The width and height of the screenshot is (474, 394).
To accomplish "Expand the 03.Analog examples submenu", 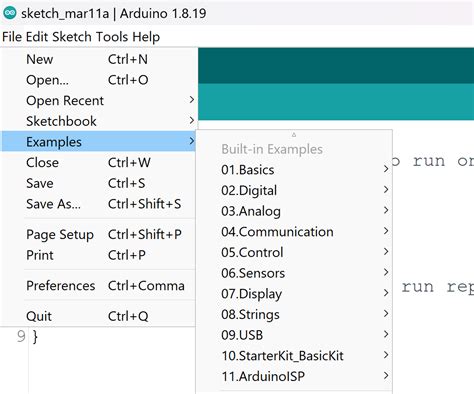I will point(294,211).
